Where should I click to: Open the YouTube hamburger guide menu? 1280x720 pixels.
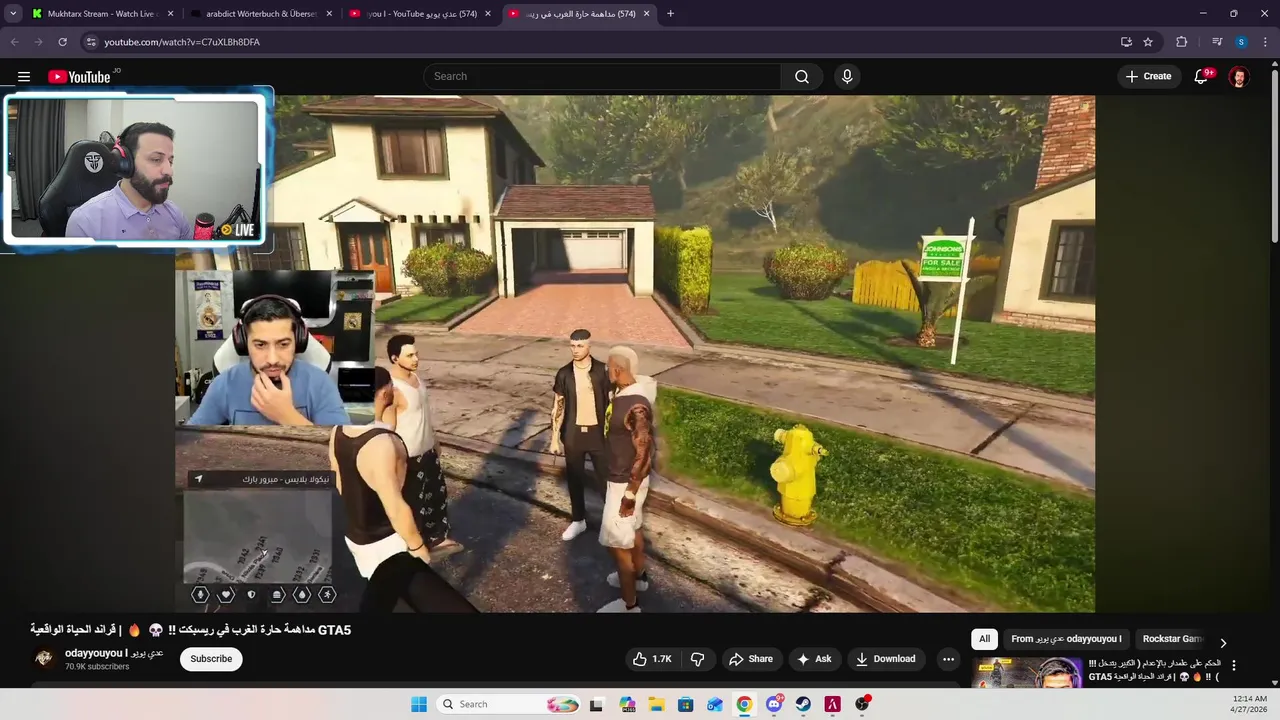pyautogui.click(x=24, y=77)
